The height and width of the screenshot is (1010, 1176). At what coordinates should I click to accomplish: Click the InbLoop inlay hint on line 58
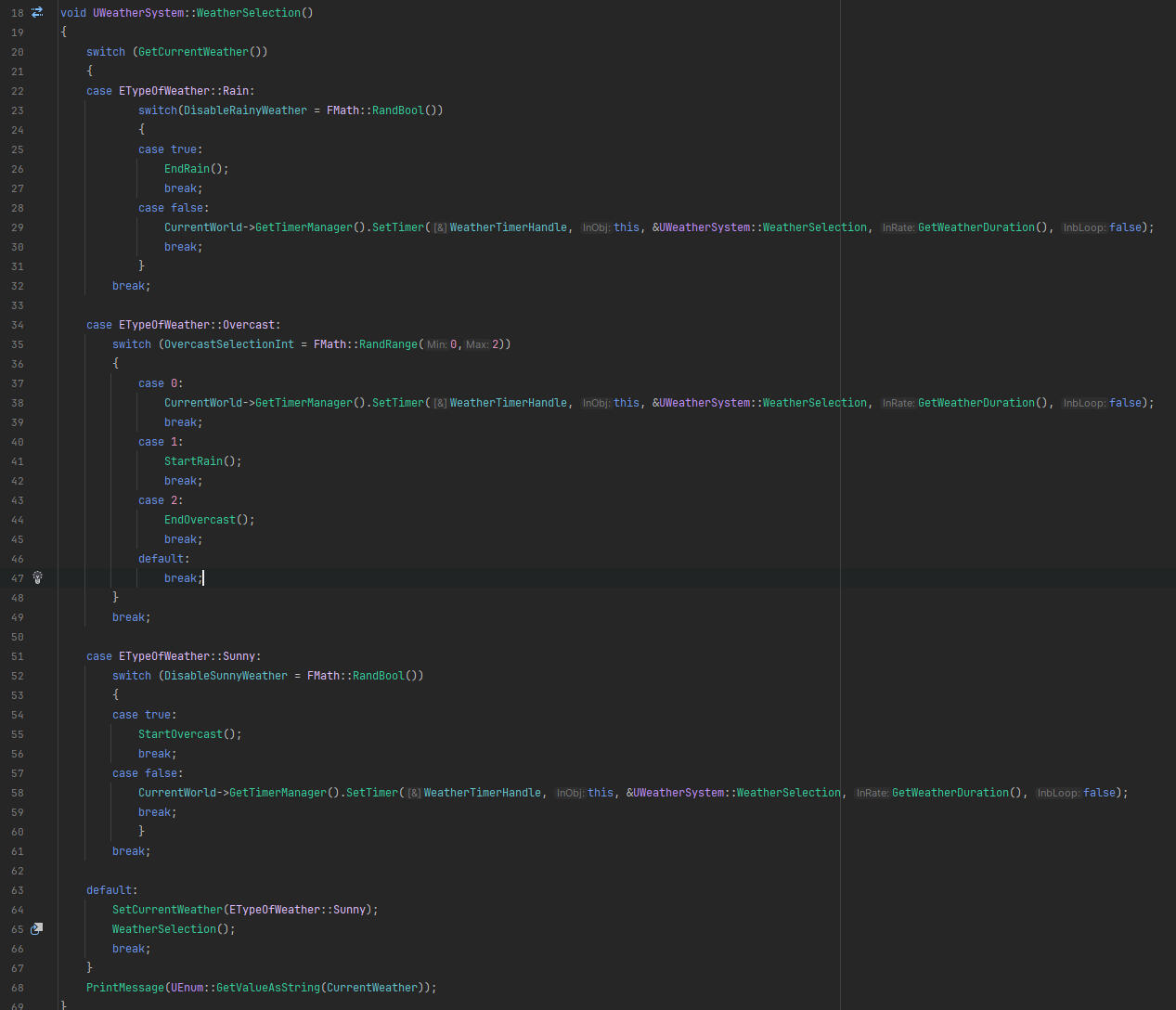tap(1058, 793)
